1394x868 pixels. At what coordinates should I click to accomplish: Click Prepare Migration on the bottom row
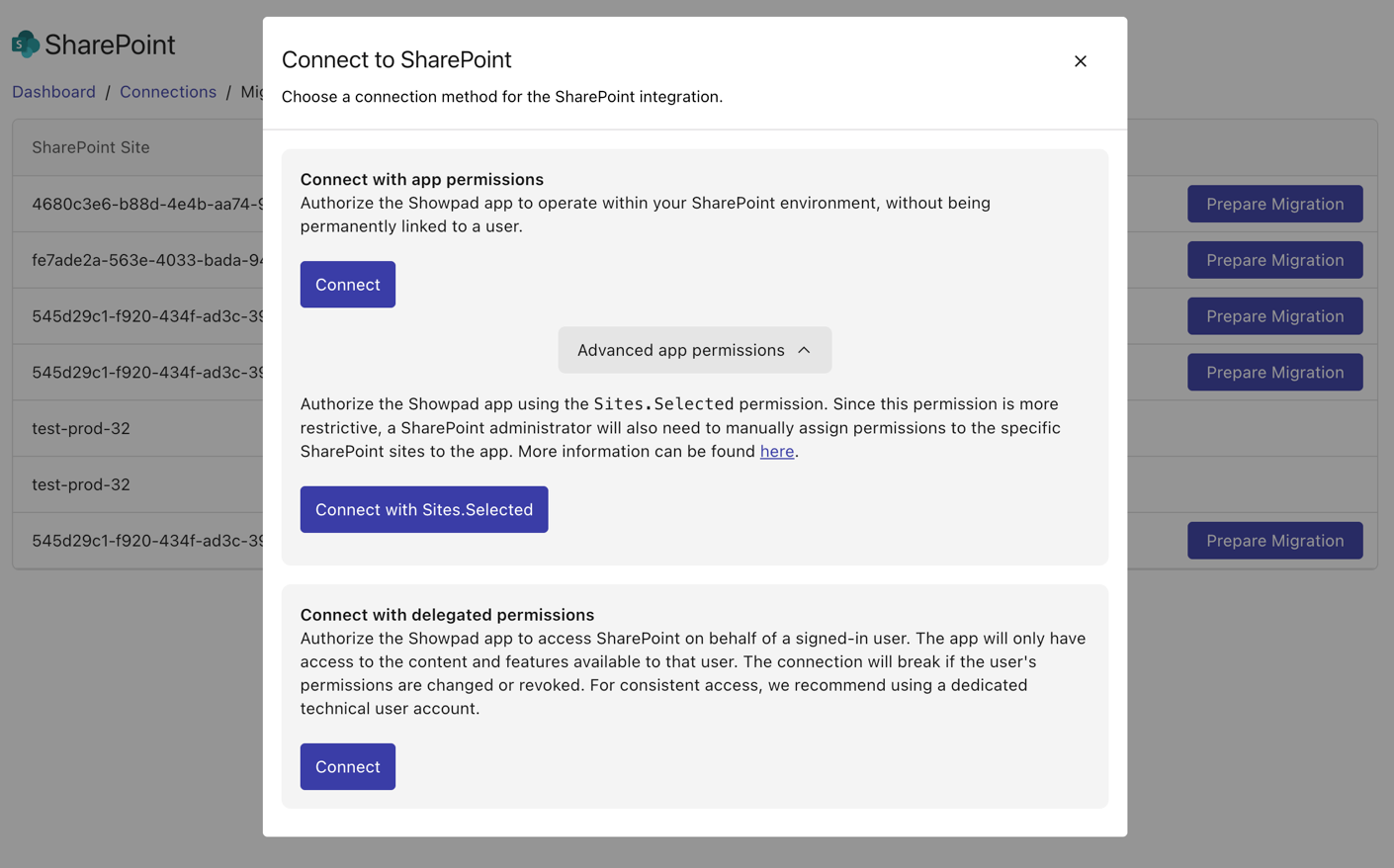point(1274,541)
